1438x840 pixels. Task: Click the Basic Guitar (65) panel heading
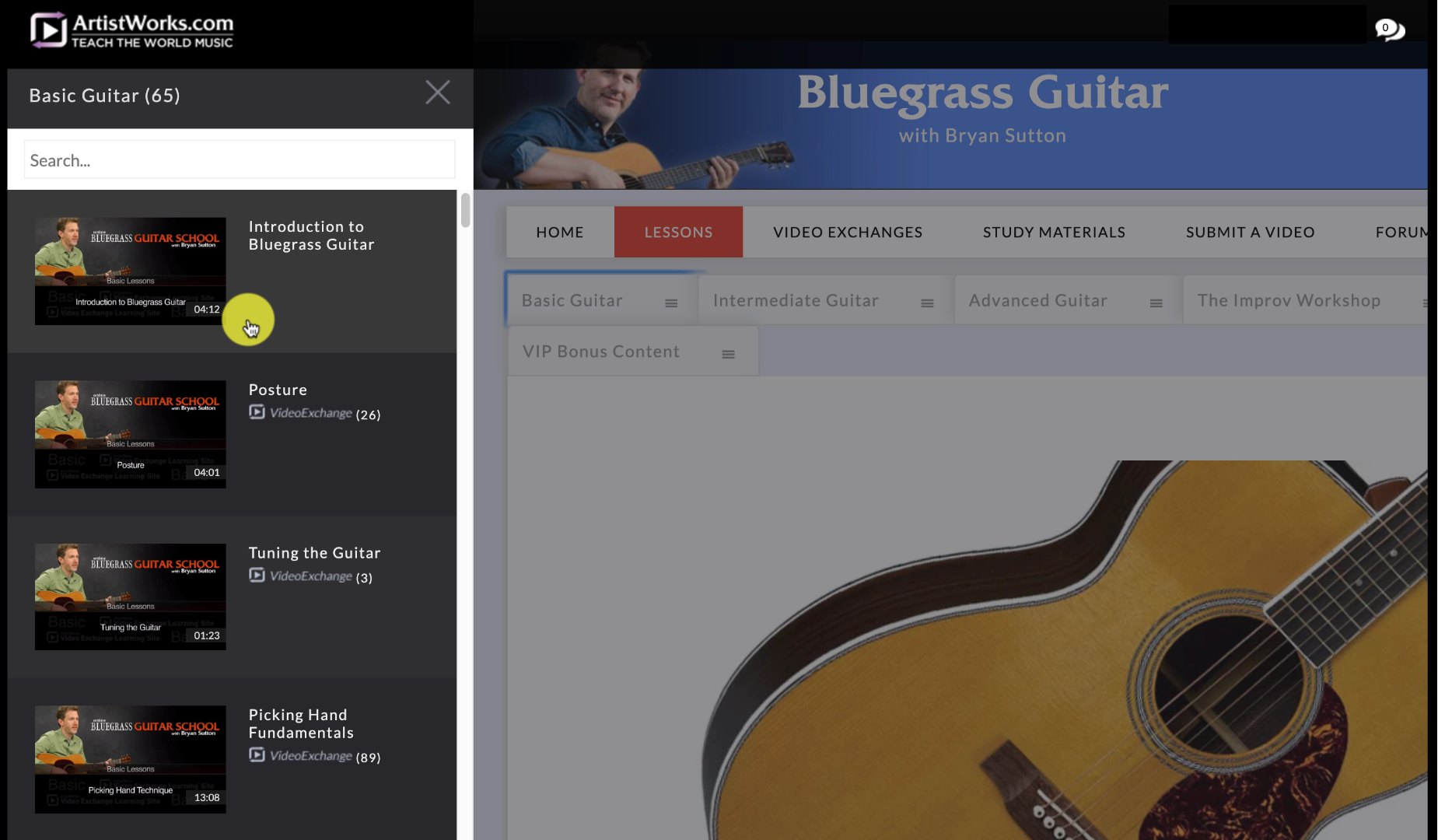tap(104, 96)
